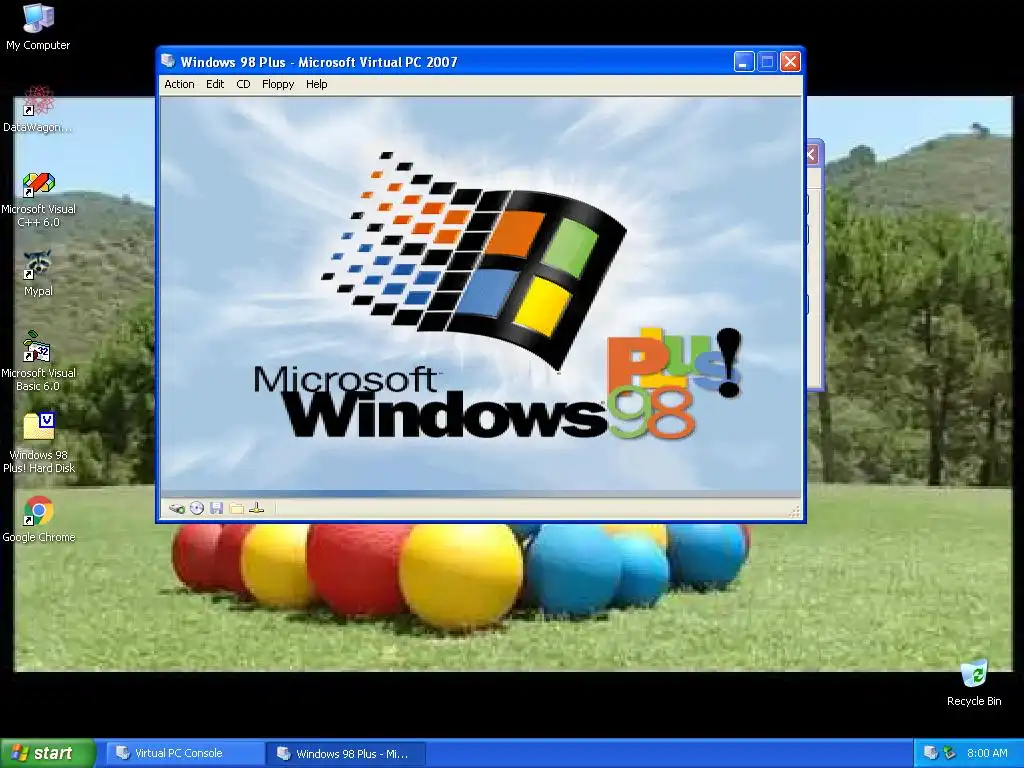Click the Virtual PC tray icon
This screenshot has width=1024, height=768.
(931, 753)
